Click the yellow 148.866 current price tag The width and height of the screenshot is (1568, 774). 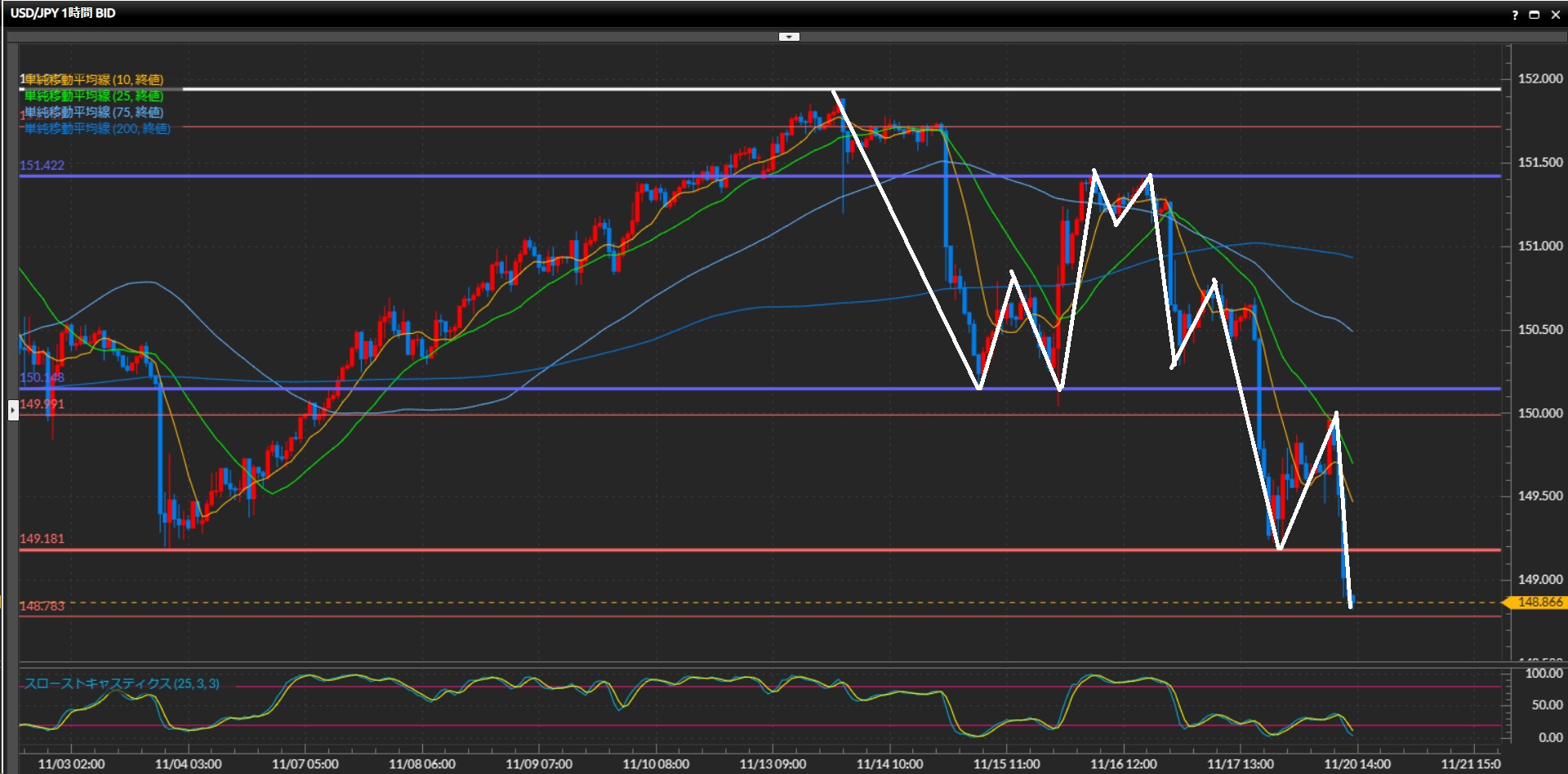(x=1539, y=603)
